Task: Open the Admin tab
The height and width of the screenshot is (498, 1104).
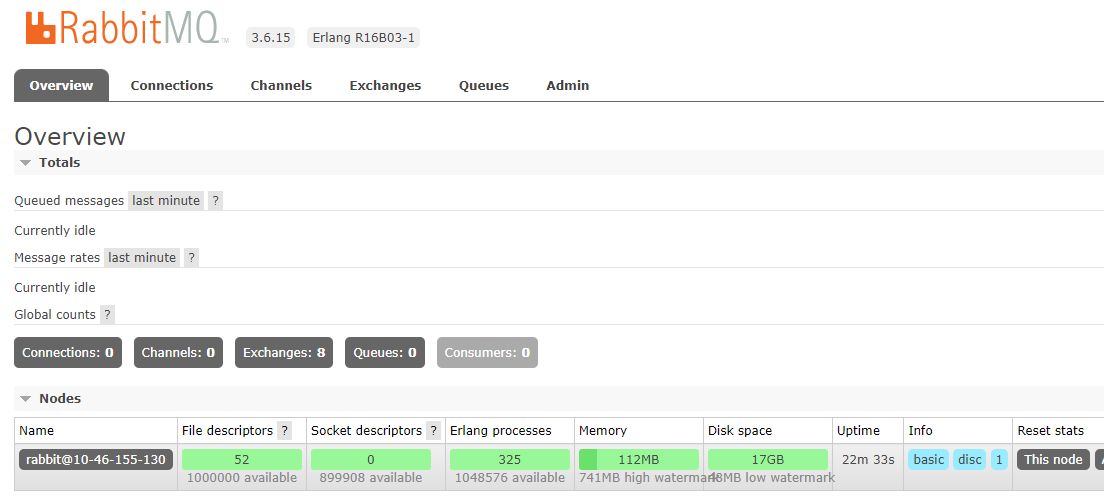Action: (x=567, y=85)
